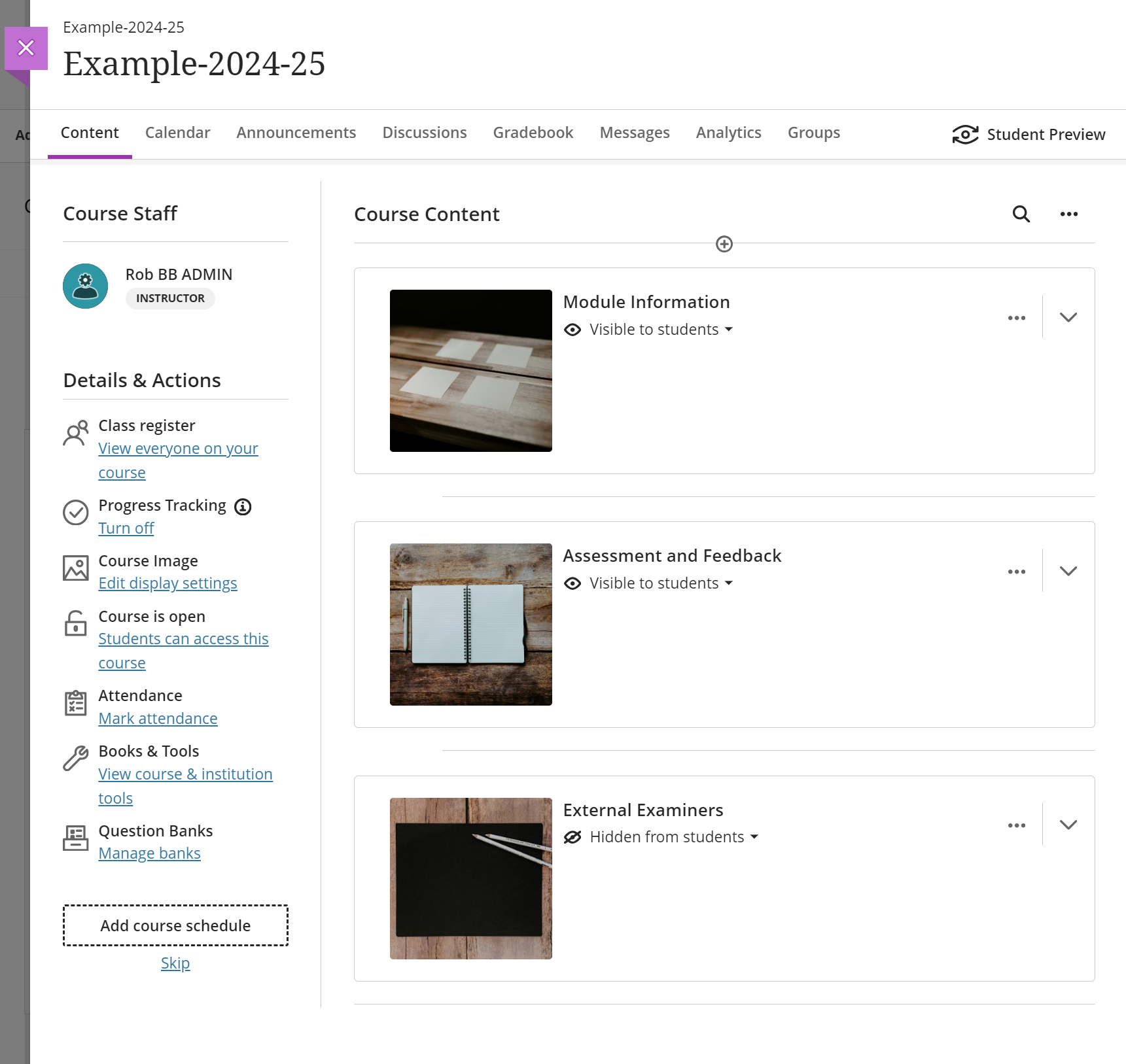1126x1064 pixels.
Task: Toggle External Examiners hidden eye icon
Action: point(572,837)
